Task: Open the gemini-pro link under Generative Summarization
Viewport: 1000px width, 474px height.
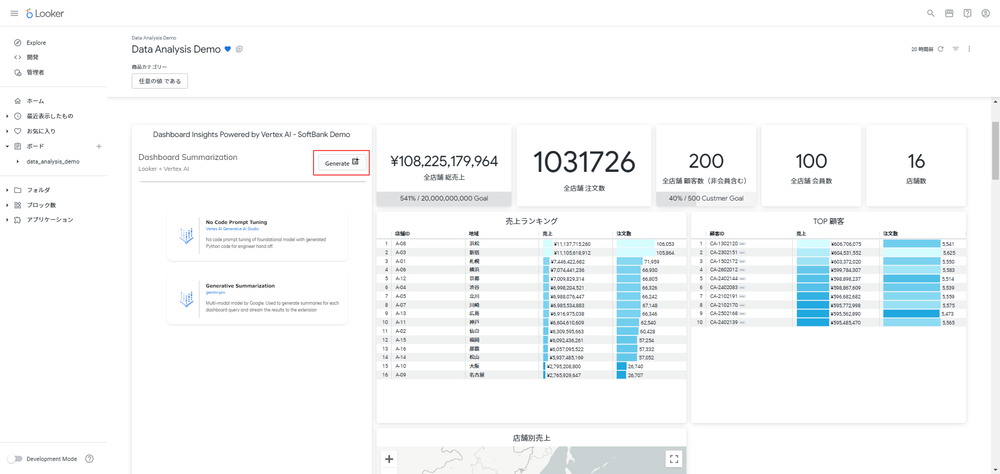Action: [216, 292]
